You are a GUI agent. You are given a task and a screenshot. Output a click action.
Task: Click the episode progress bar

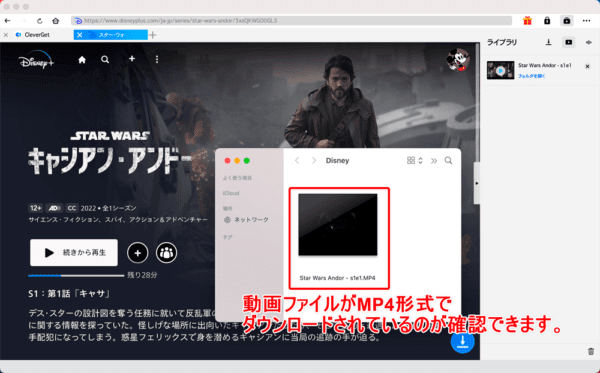pyautogui.click(x=76, y=275)
